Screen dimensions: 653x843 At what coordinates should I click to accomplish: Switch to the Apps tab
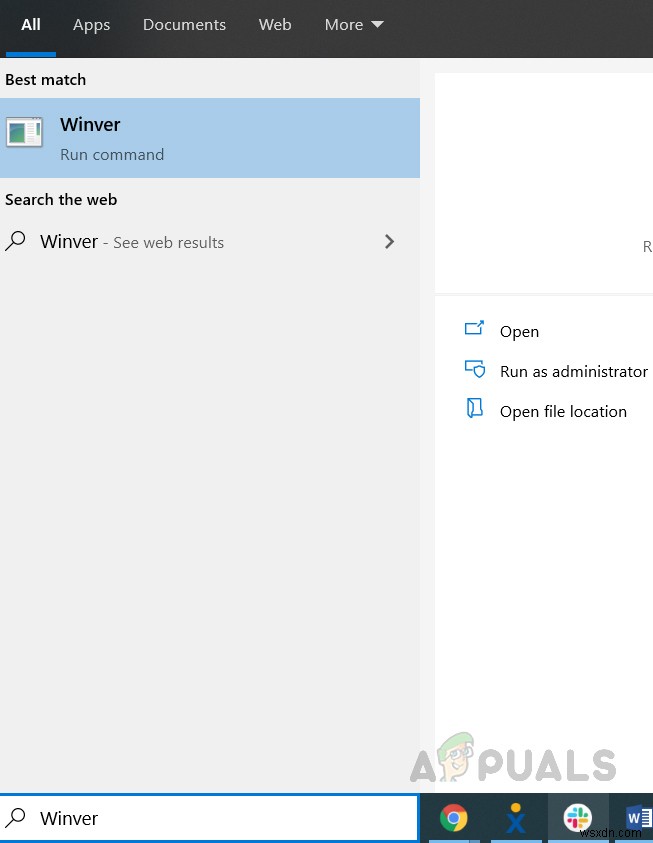pos(91,24)
